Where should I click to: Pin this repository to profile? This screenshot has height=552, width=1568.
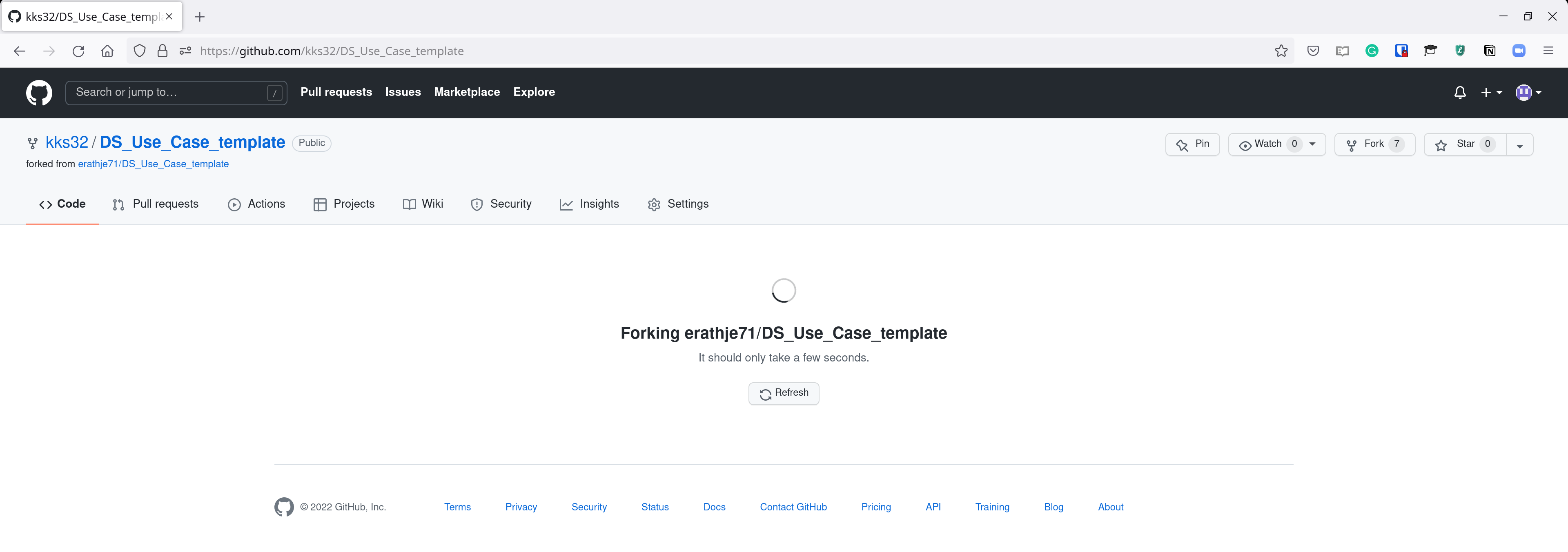click(1192, 144)
